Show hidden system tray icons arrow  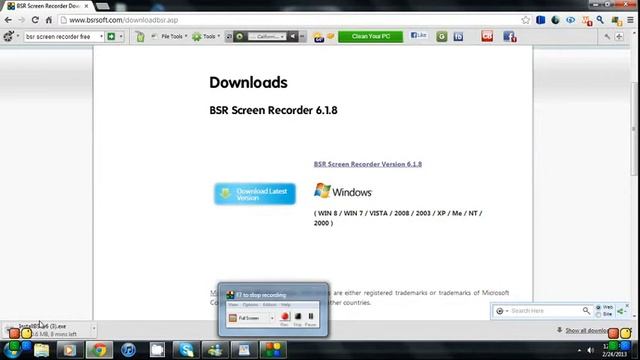click(x=579, y=350)
